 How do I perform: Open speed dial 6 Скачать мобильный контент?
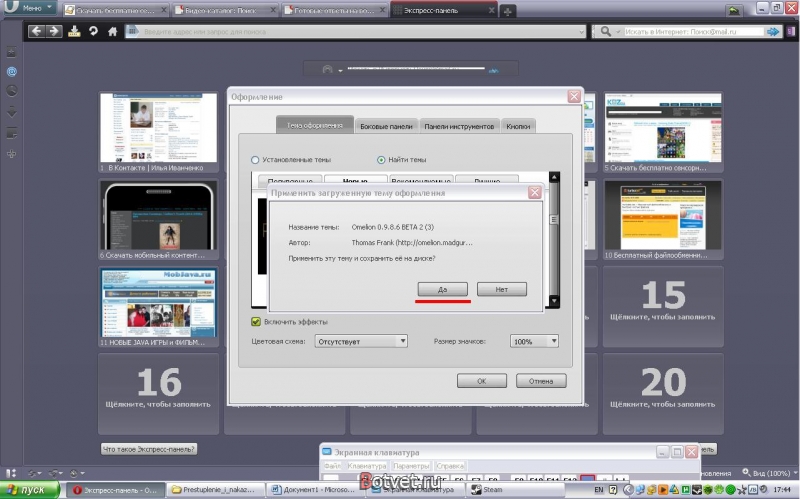[158, 219]
